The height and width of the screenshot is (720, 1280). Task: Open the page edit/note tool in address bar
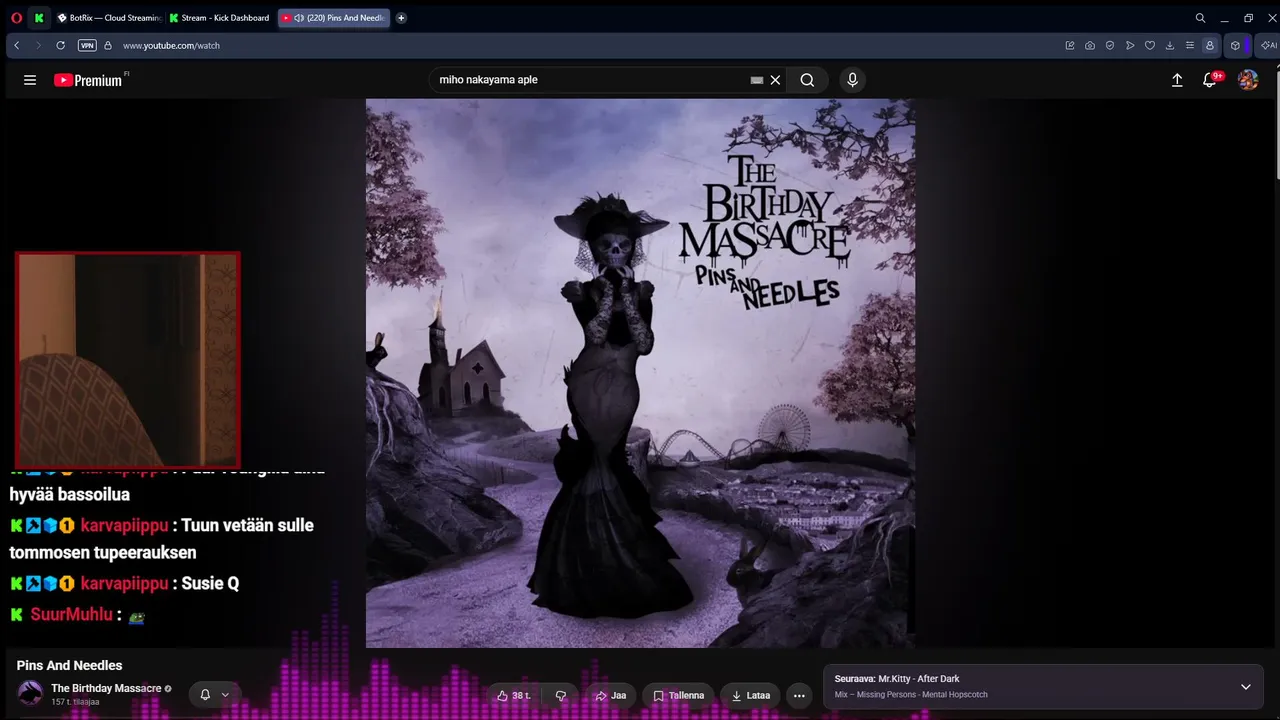coord(1070,45)
